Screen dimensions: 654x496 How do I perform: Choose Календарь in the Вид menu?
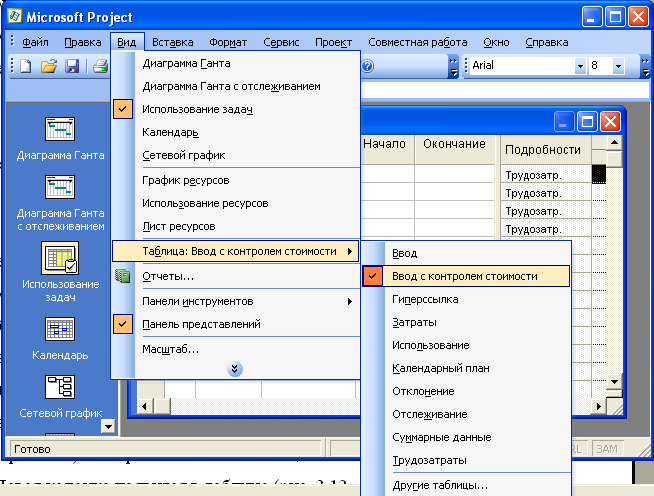236,132
